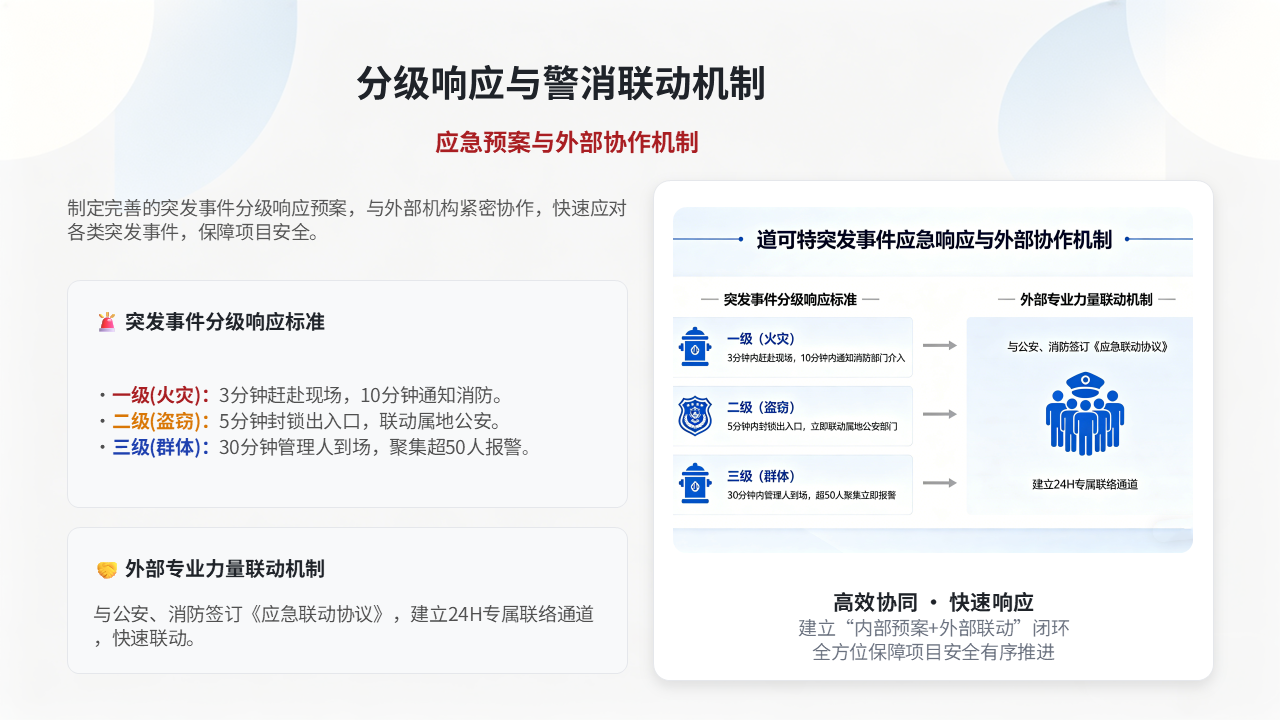Click the paragraph ending with 快速联动。

tap(344, 626)
